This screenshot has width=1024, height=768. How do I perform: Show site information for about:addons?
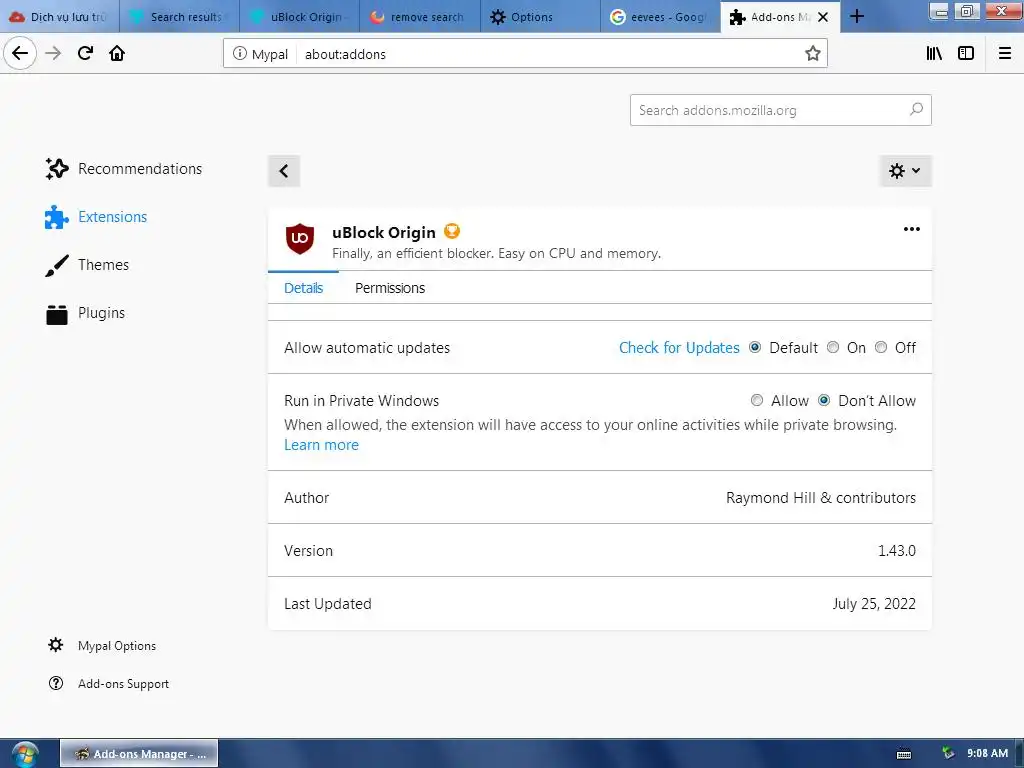pos(240,54)
